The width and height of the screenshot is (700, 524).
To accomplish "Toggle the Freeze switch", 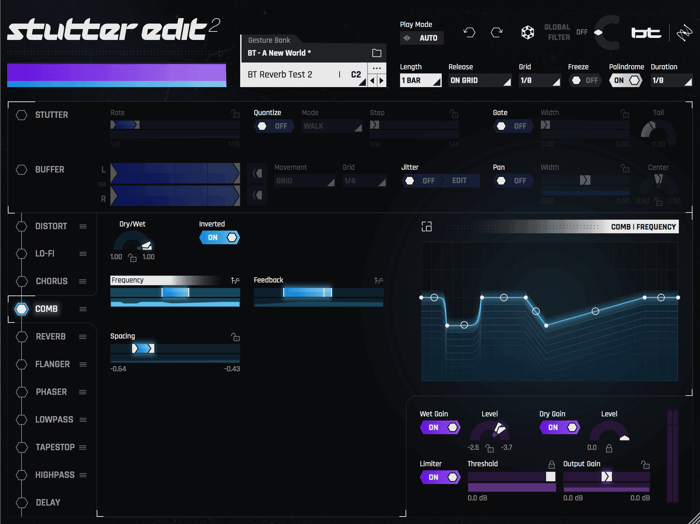I will [585, 81].
